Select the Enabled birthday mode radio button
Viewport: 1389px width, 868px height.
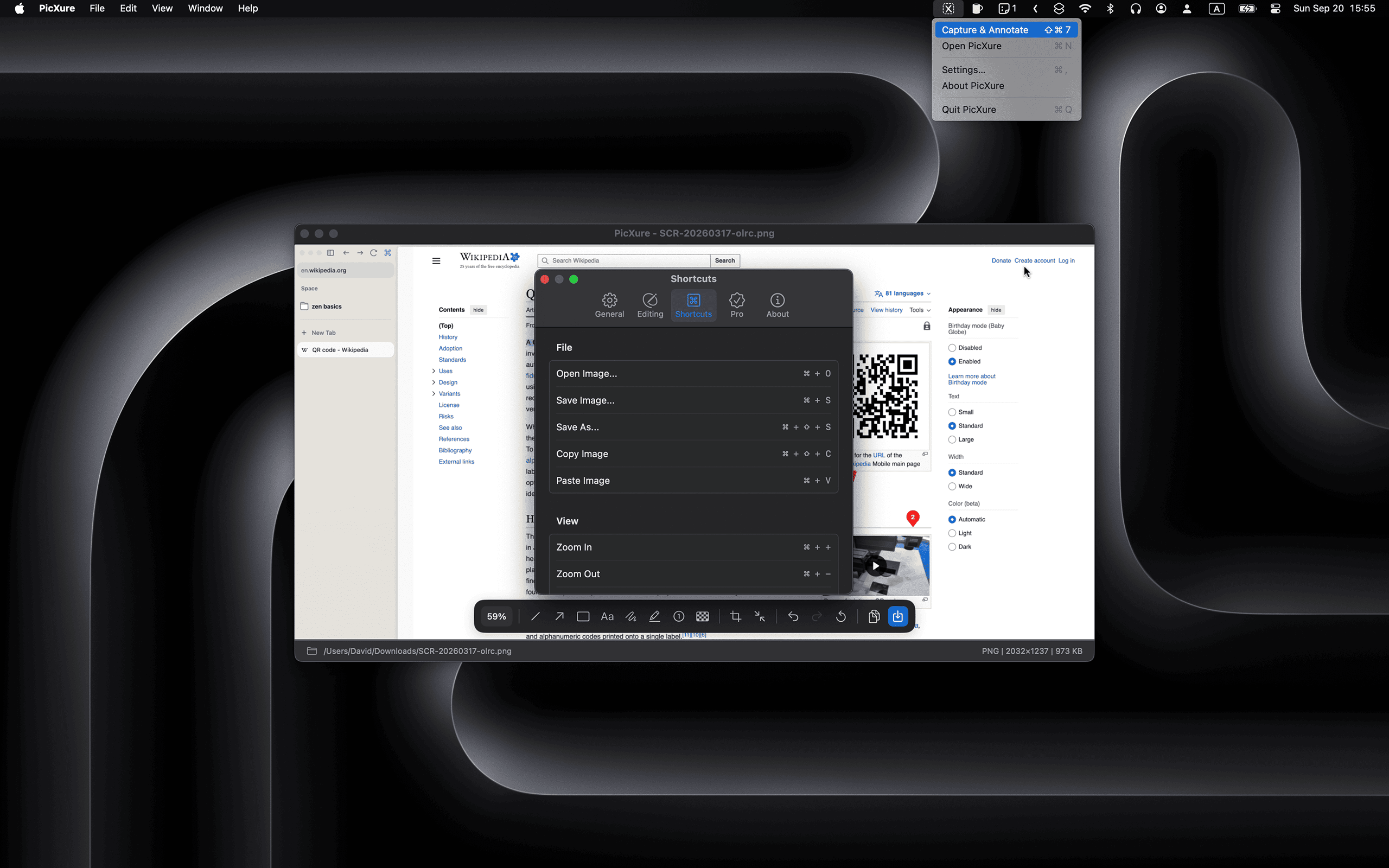point(952,362)
